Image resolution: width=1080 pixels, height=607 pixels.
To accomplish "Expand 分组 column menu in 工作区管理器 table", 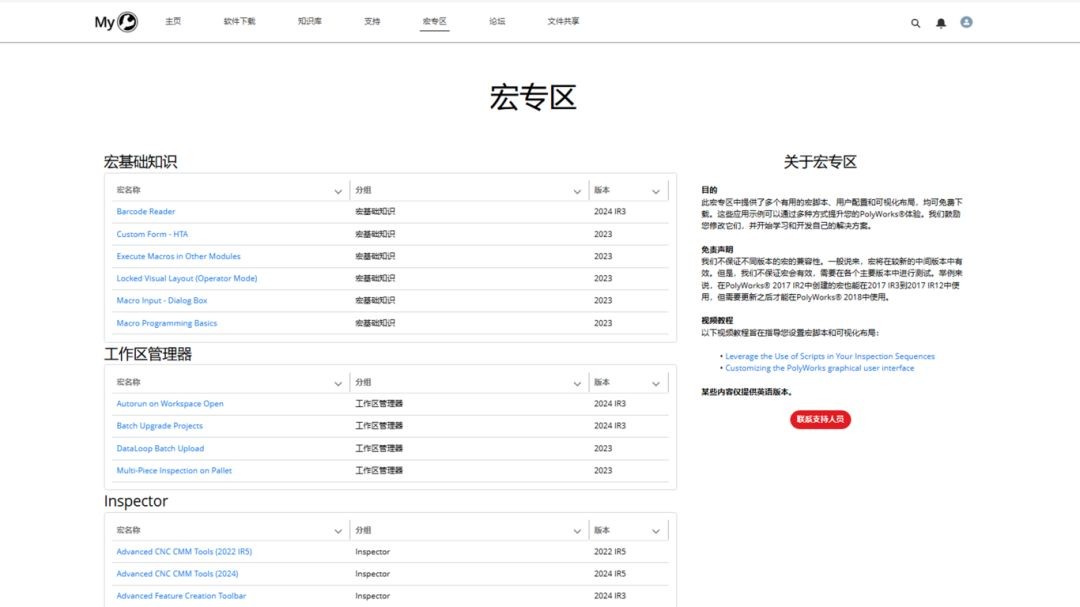I will (577, 384).
